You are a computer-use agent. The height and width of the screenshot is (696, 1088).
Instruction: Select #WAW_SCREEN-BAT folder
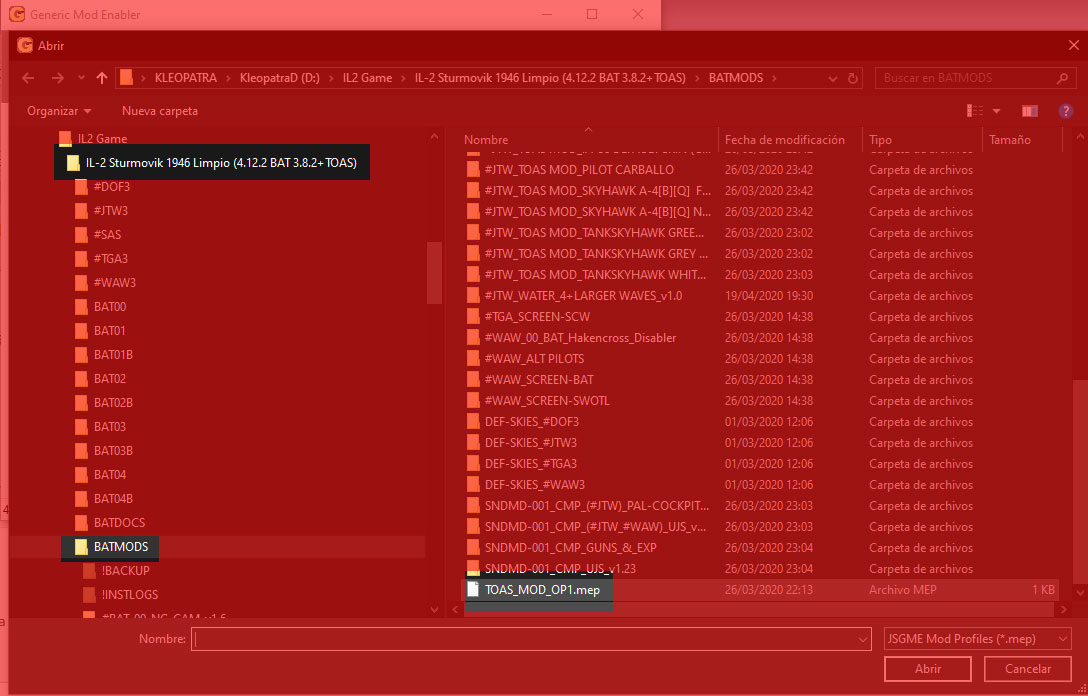(x=538, y=380)
